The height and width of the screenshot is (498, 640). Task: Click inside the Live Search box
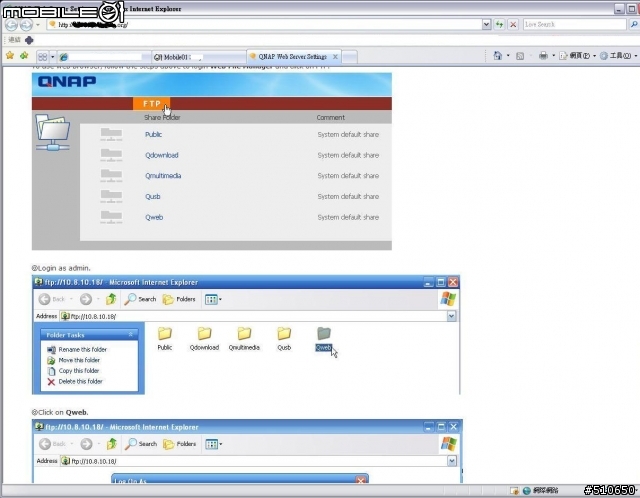coord(574,24)
